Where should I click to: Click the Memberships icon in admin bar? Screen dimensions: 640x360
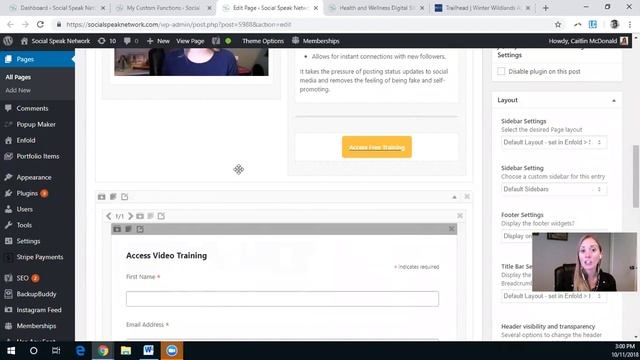[296, 40]
